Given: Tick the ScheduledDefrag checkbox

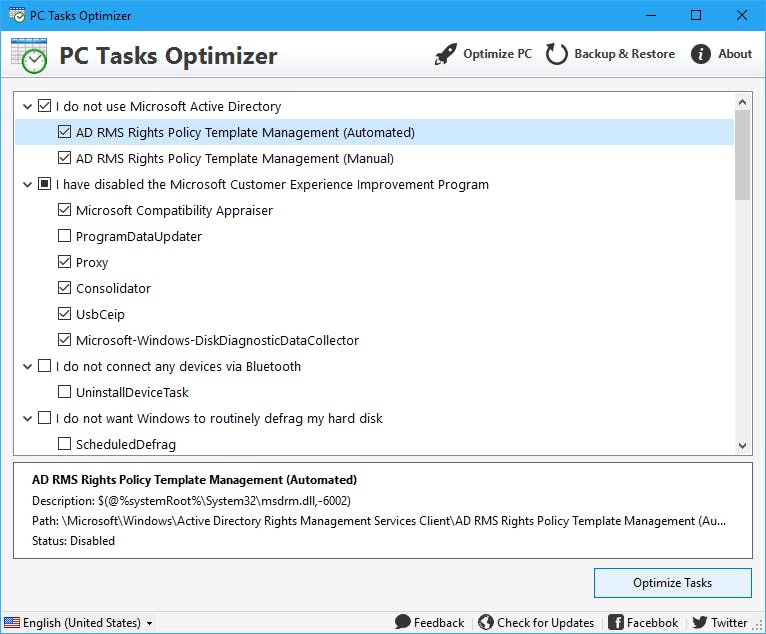Looking at the screenshot, I should [x=65, y=444].
